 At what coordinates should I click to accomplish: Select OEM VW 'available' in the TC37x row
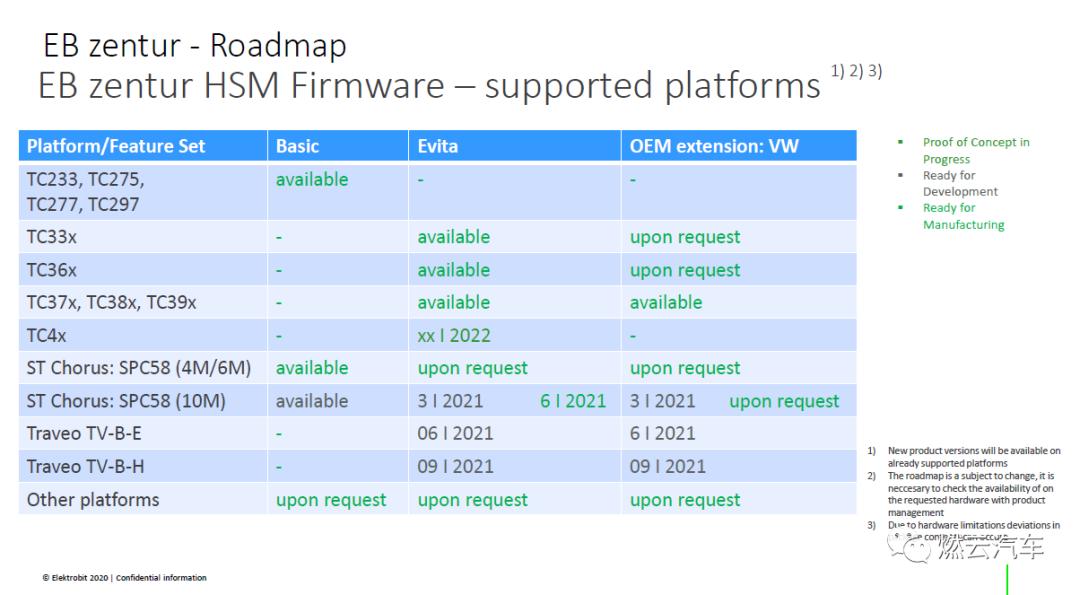(x=666, y=302)
